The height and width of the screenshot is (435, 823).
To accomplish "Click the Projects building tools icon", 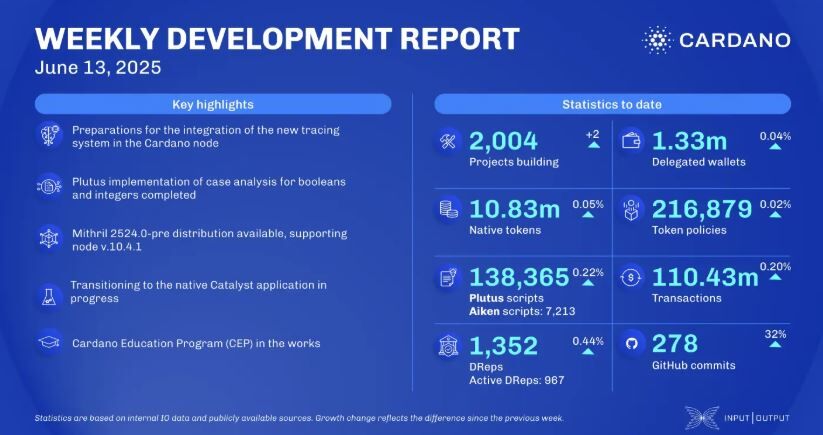I will (x=448, y=141).
